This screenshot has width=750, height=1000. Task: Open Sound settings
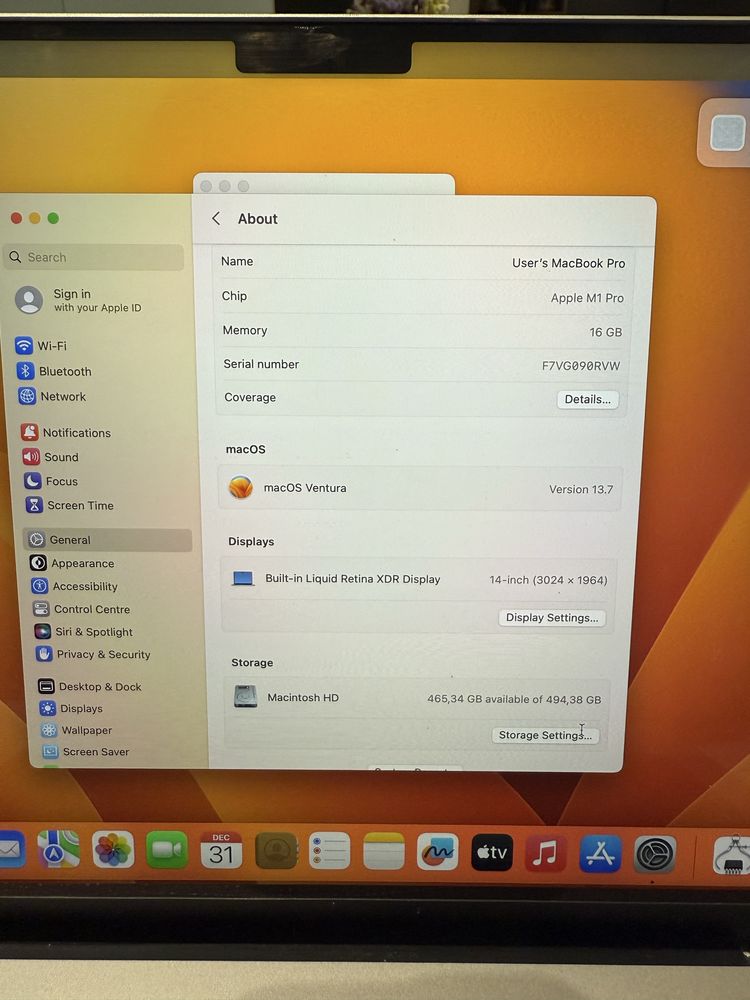click(x=50, y=457)
